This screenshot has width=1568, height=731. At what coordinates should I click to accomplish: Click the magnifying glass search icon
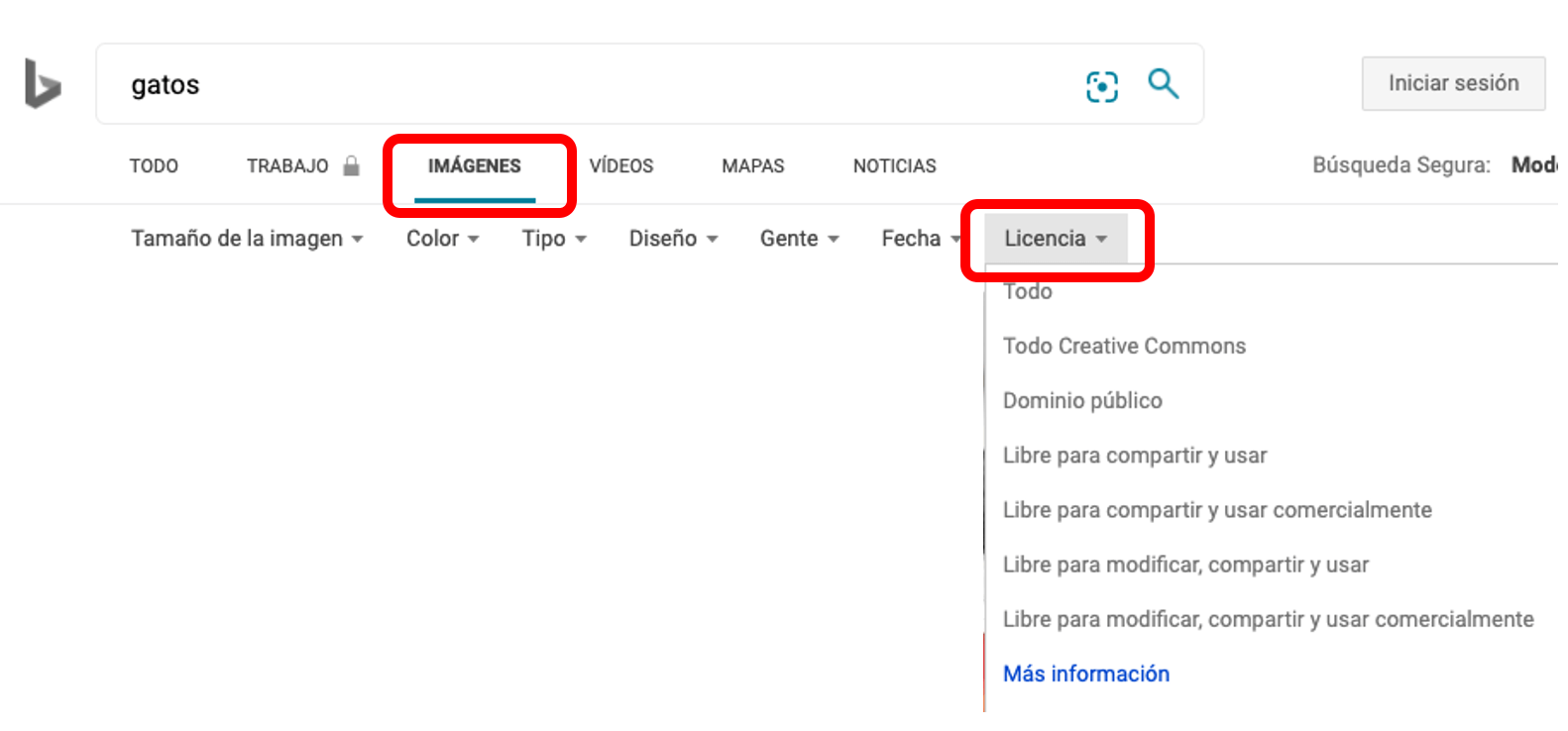(x=1163, y=84)
